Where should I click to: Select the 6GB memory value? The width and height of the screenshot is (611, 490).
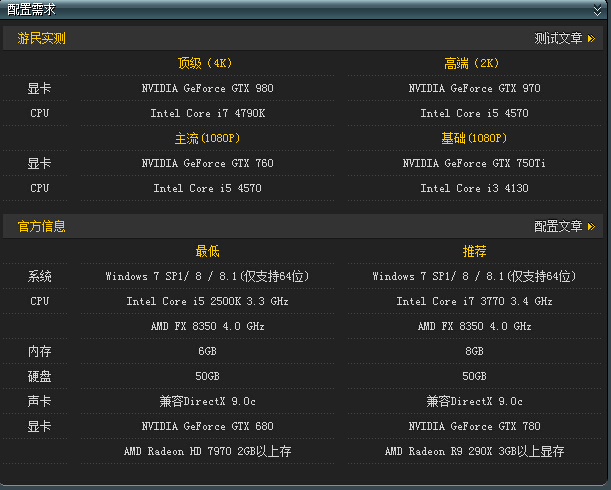(x=207, y=351)
